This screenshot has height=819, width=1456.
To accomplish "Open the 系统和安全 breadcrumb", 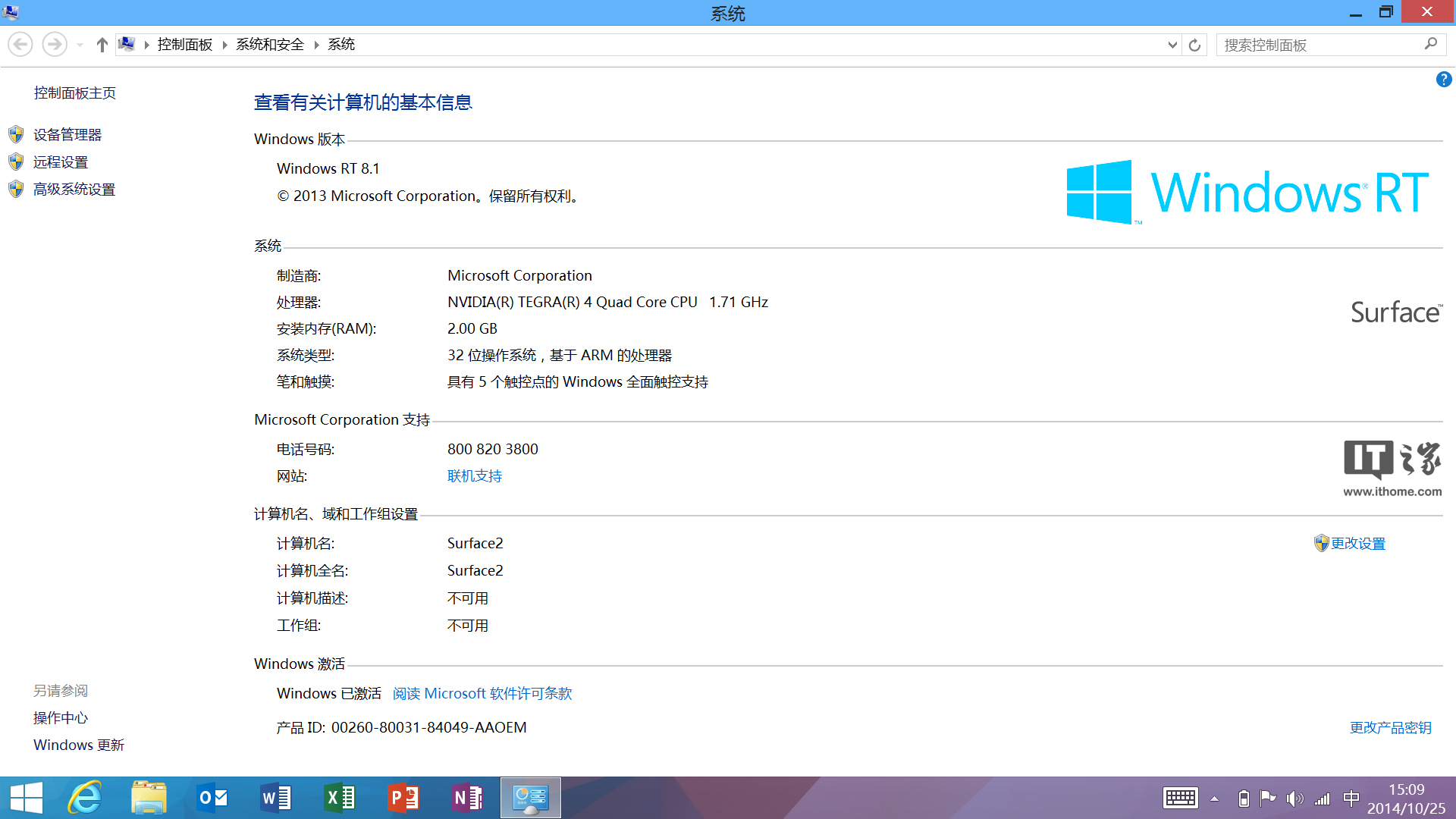I will coord(270,45).
